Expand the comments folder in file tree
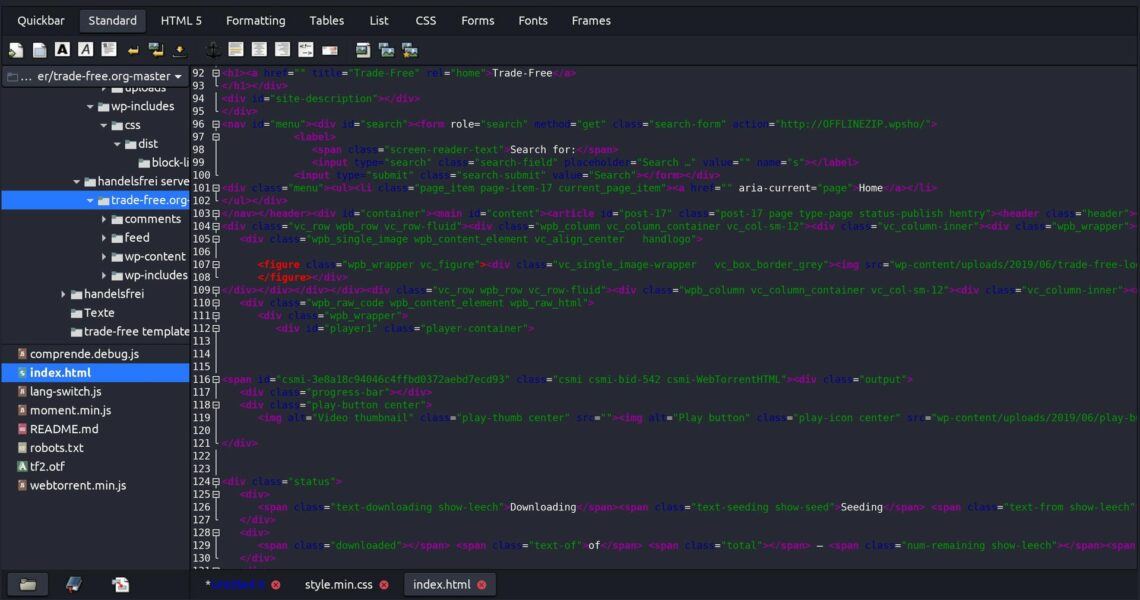Viewport: 1140px width, 600px height. click(104, 219)
